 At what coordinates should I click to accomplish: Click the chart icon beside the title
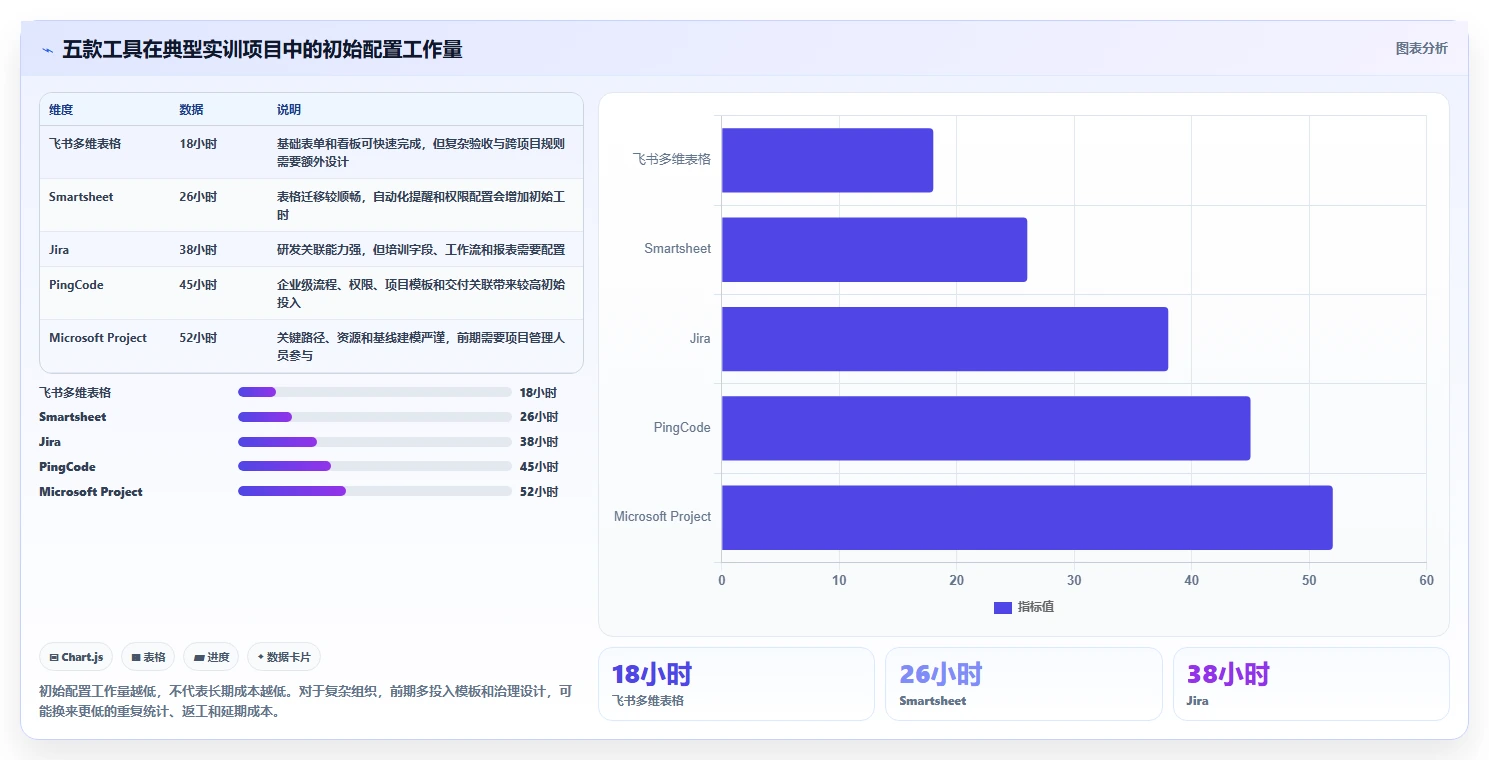tap(47, 50)
